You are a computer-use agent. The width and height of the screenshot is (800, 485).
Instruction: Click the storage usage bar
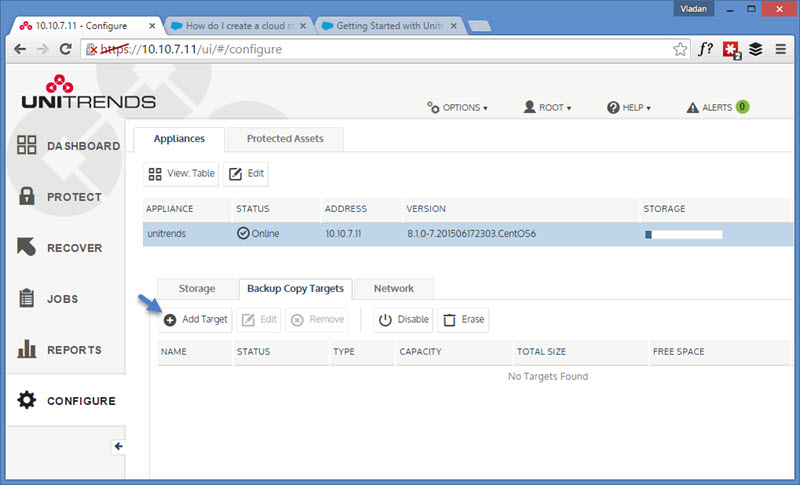tap(684, 235)
